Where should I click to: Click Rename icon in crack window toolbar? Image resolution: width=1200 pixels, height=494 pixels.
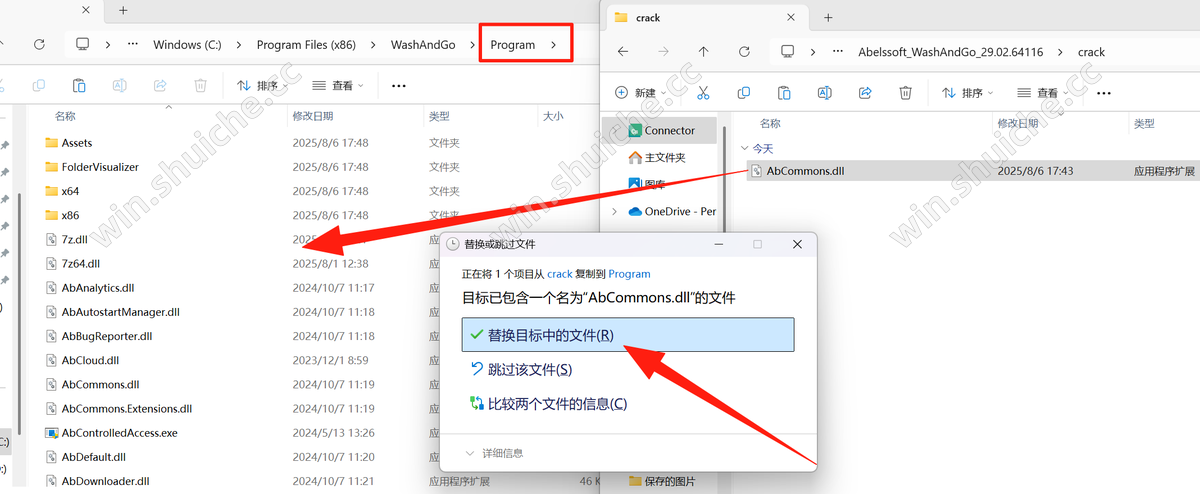click(824, 93)
